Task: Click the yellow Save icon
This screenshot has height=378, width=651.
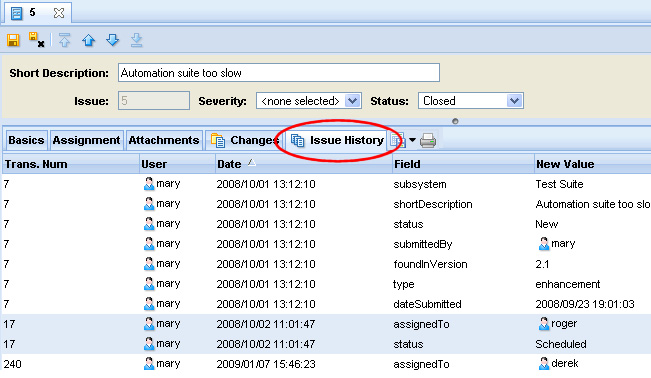Action: (x=13, y=40)
